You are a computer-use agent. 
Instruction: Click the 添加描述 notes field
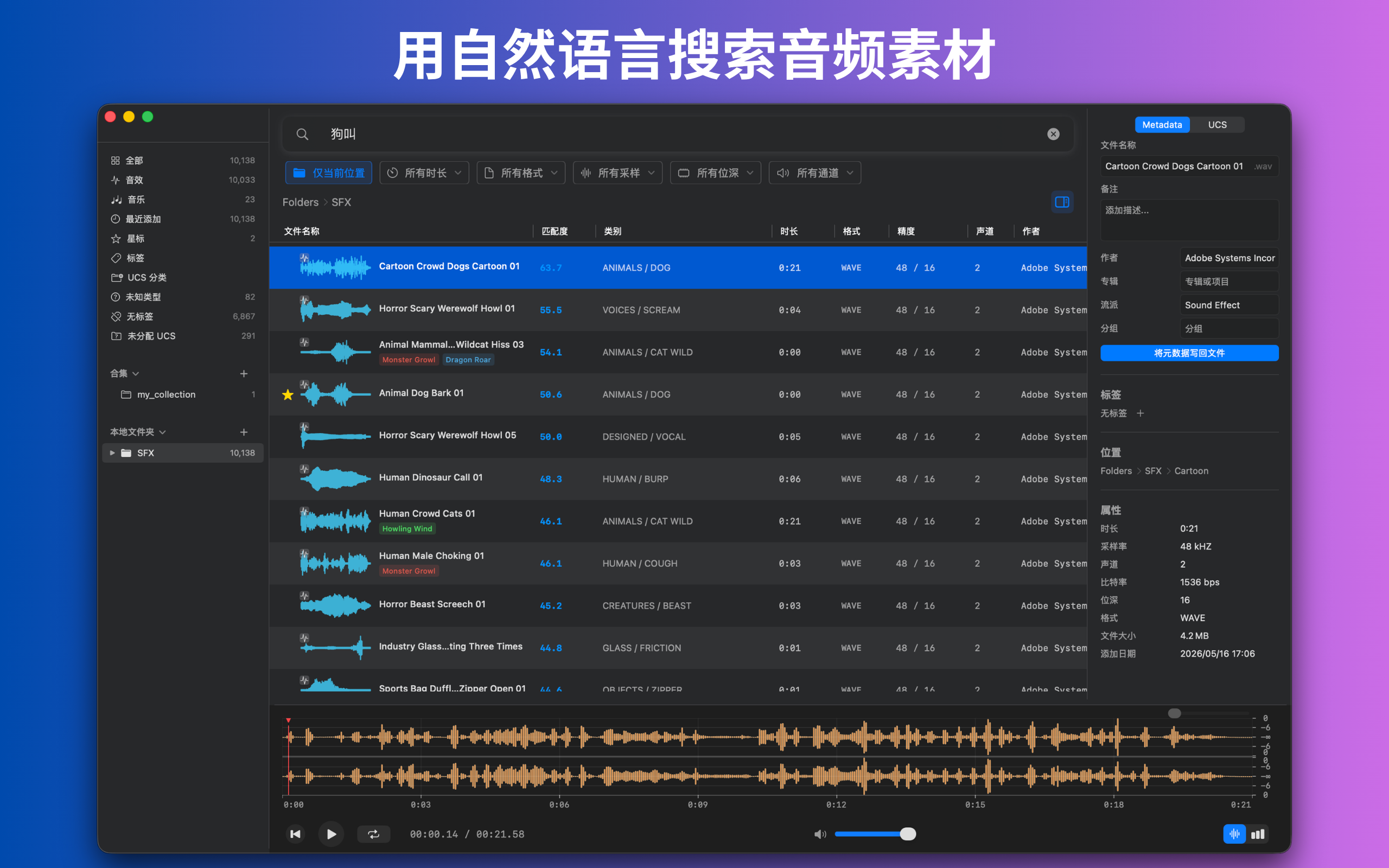click(x=1189, y=220)
